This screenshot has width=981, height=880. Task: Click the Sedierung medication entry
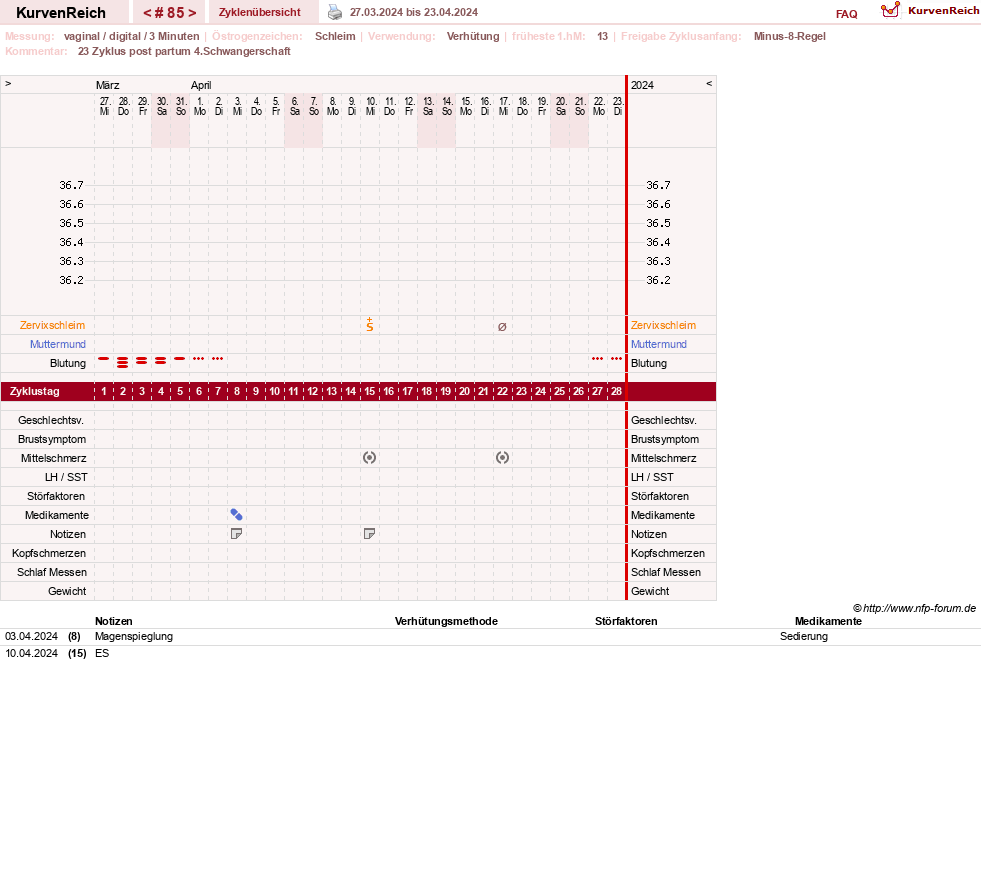click(804, 636)
